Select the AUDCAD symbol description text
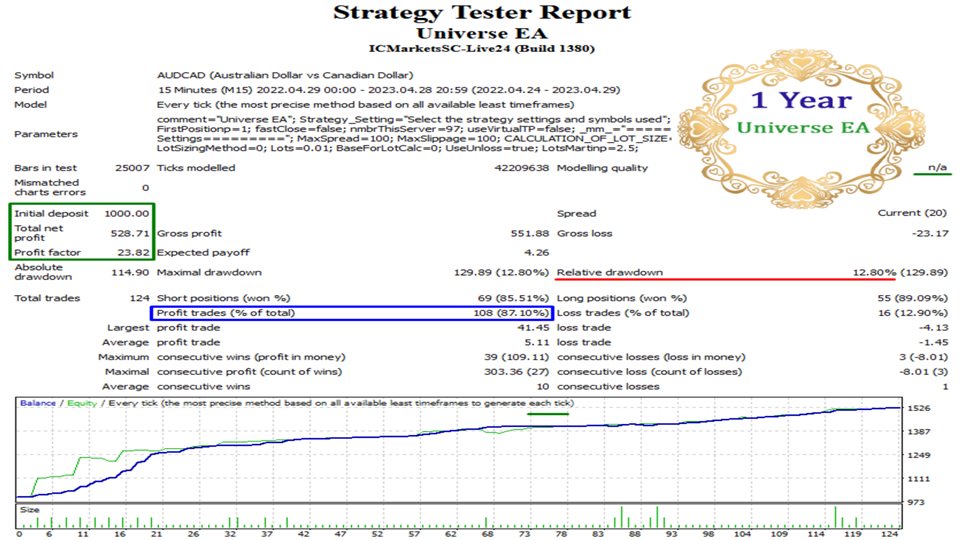 pyautogui.click(x=285, y=75)
